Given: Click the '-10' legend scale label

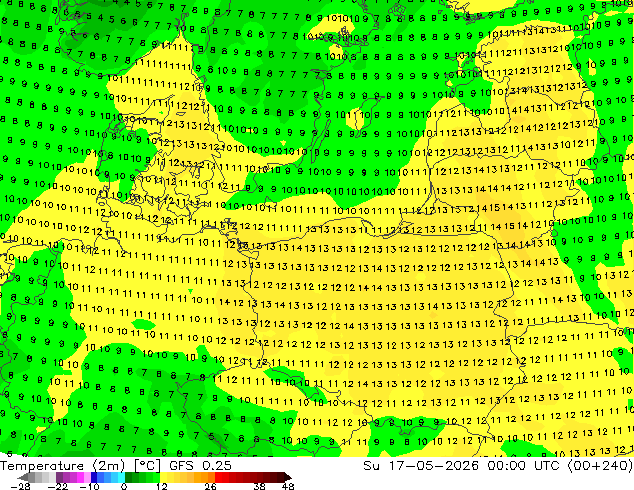Looking at the screenshot, I should [x=89, y=486].
